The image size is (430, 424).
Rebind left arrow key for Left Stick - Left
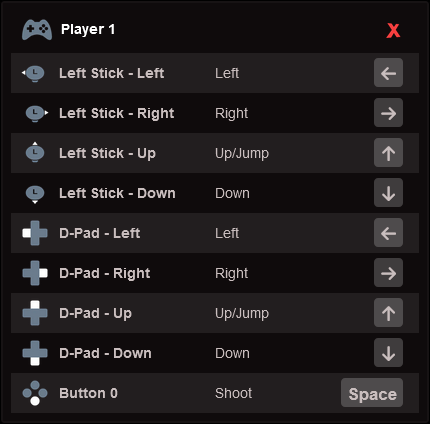click(388, 73)
